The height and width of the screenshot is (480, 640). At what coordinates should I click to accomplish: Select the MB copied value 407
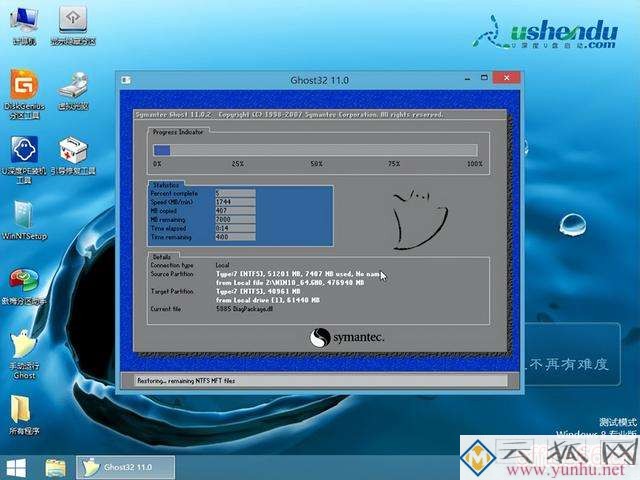coord(236,211)
